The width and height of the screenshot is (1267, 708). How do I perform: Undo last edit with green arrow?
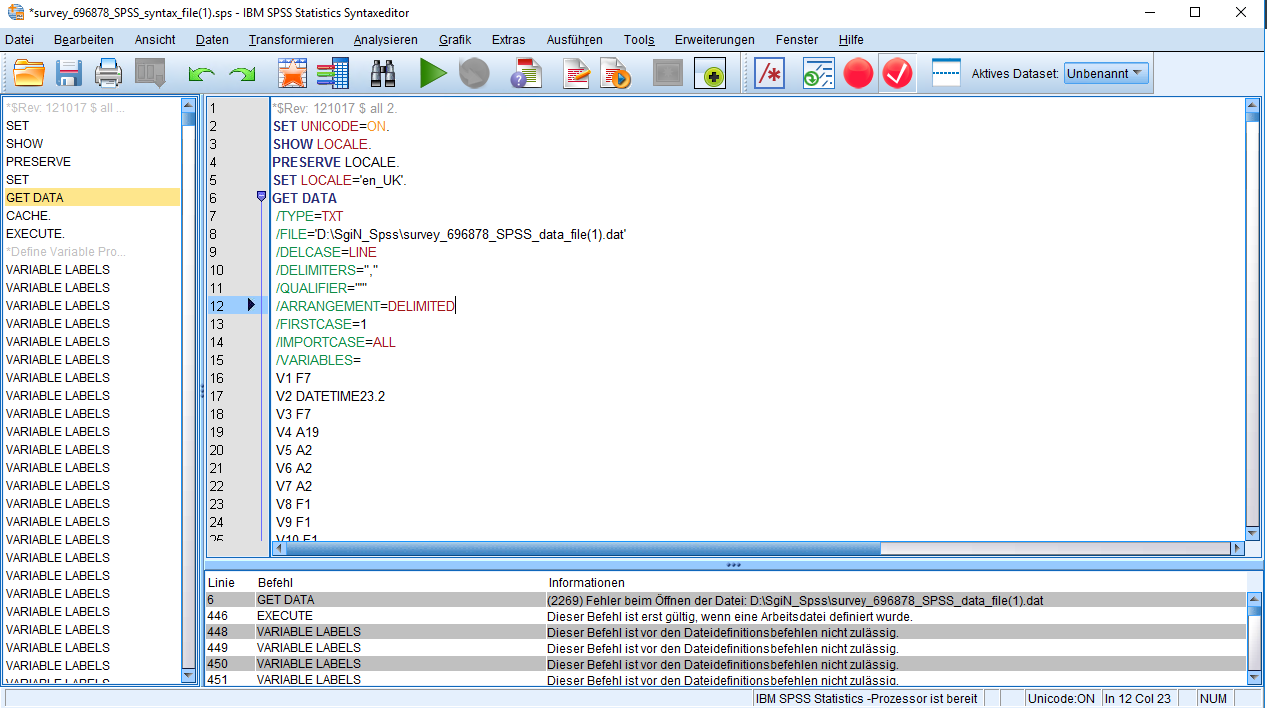[202, 74]
